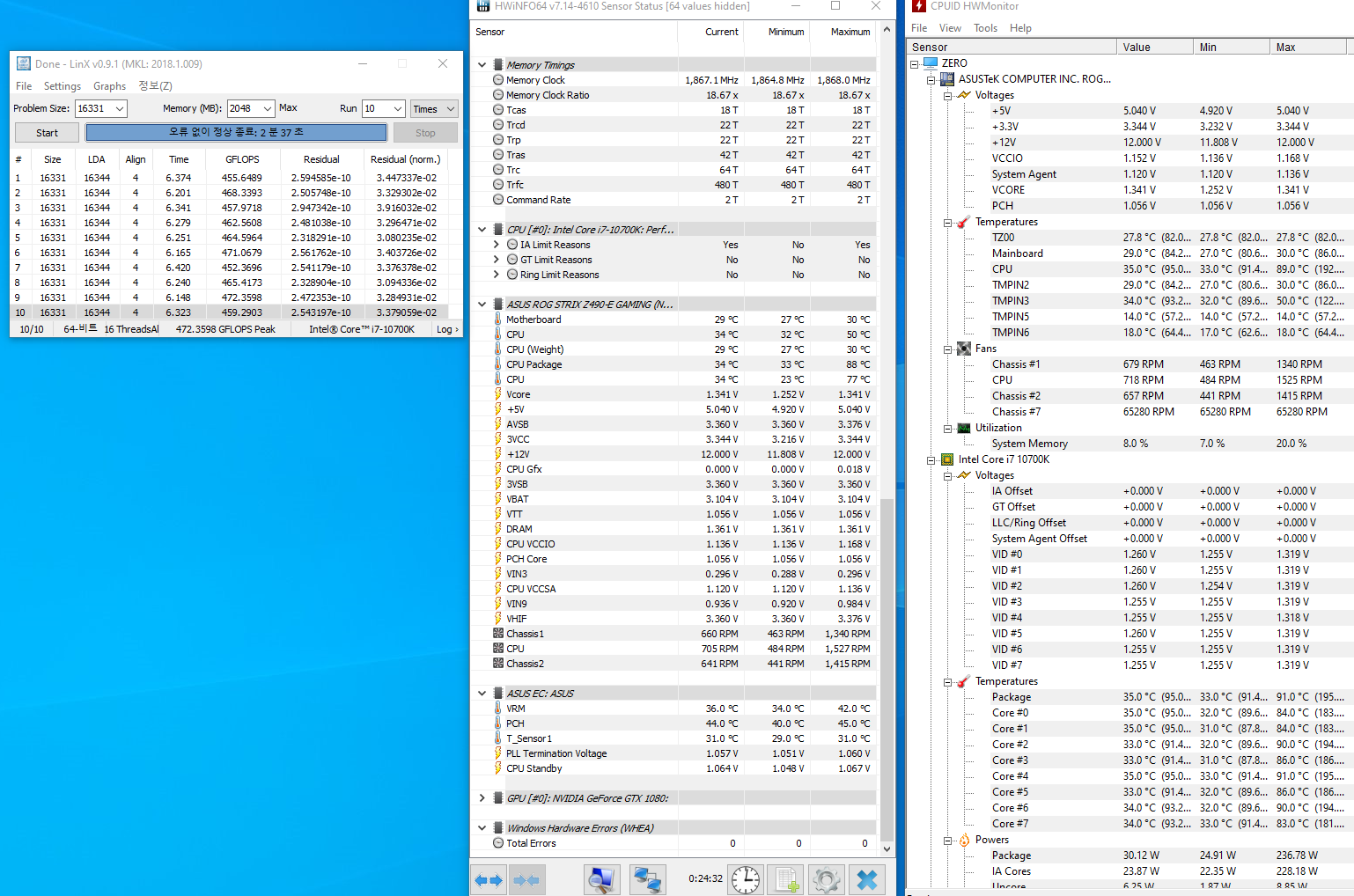Collapse Intel Core i7 10700K node in HWMonitor

tap(931, 459)
